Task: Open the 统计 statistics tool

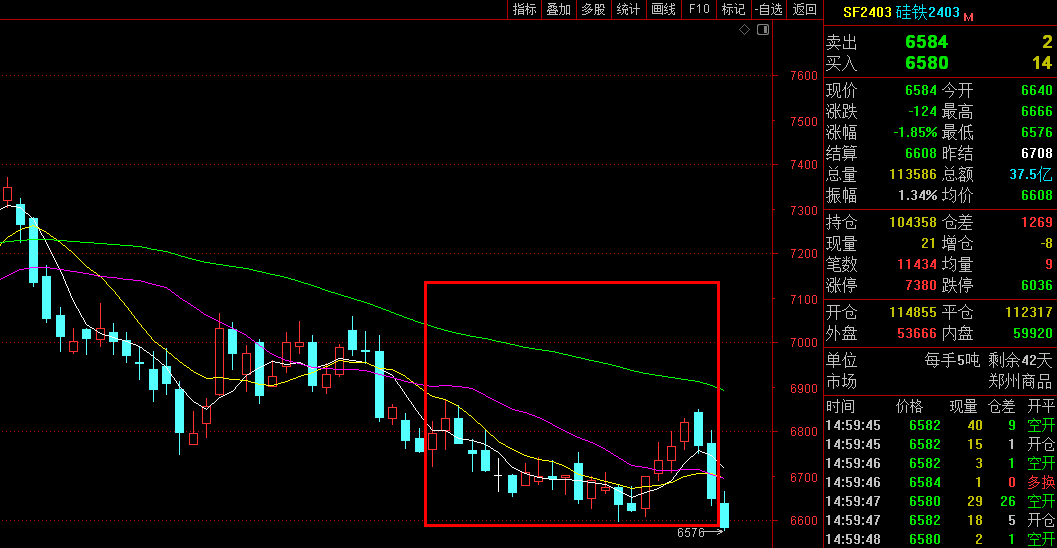Action: click(x=628, y=9)
